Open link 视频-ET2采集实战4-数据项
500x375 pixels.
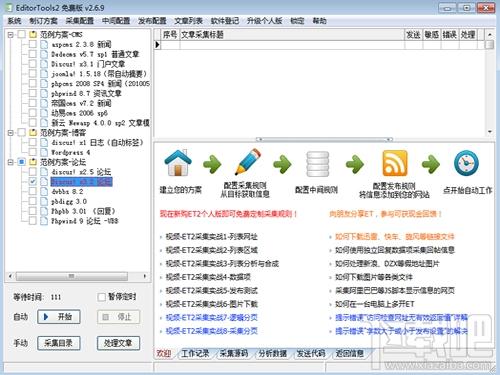click(208, 277)
